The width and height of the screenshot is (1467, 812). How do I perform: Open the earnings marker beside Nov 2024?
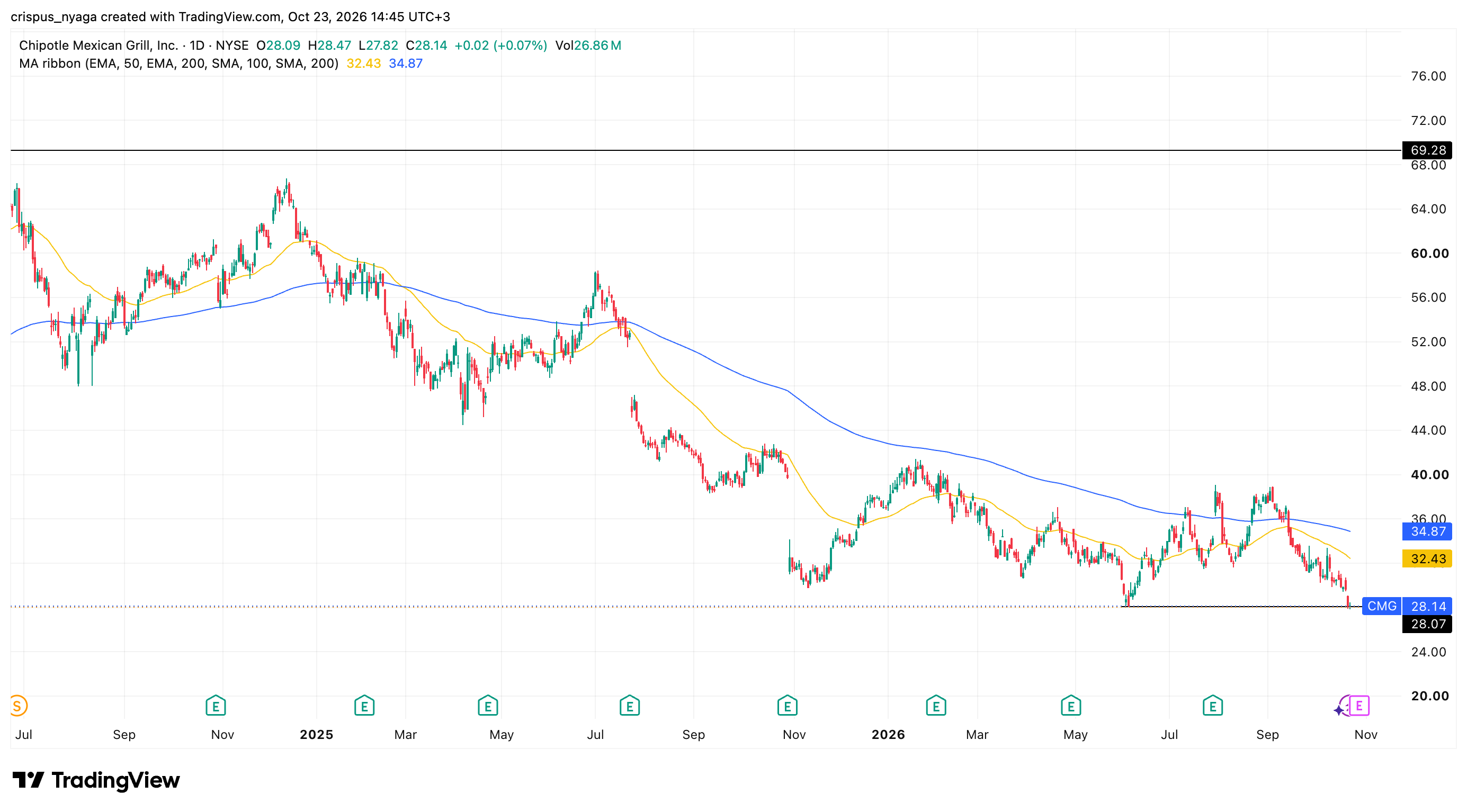coord(216,706)
